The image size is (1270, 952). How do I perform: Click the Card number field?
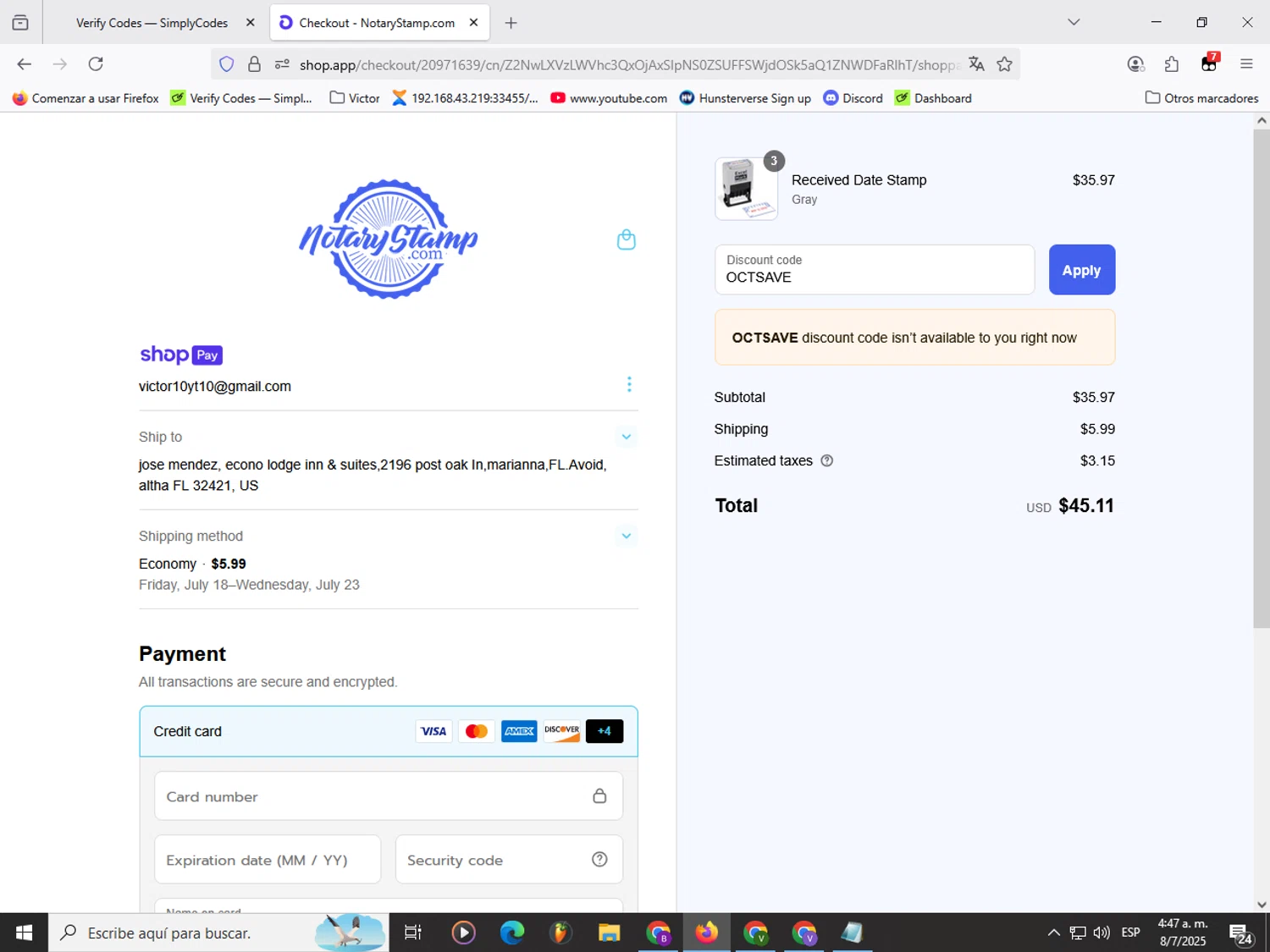[389, 796]
